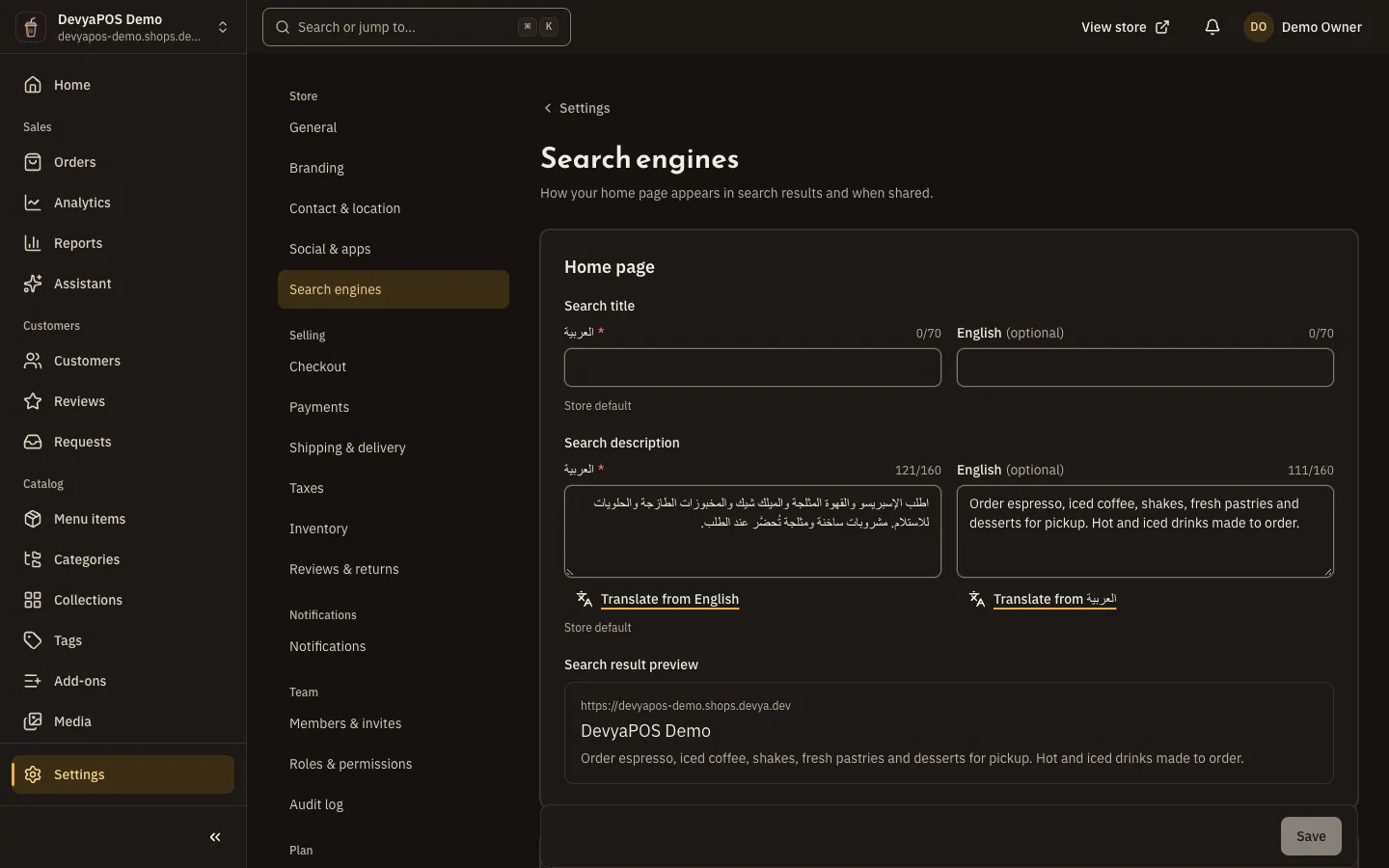Click translate icon beside Translate from English
Viewport: 1389px width, 868px height.
(585, 599)
